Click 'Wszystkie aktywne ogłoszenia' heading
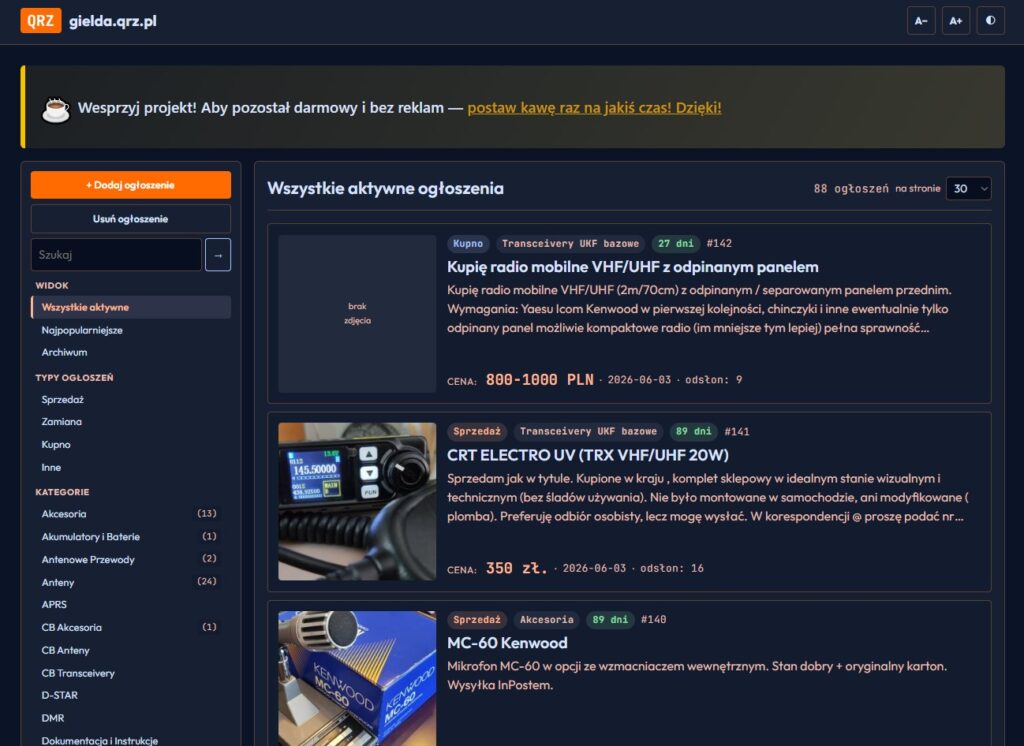The image size is (1024, 746). (385, 188)
